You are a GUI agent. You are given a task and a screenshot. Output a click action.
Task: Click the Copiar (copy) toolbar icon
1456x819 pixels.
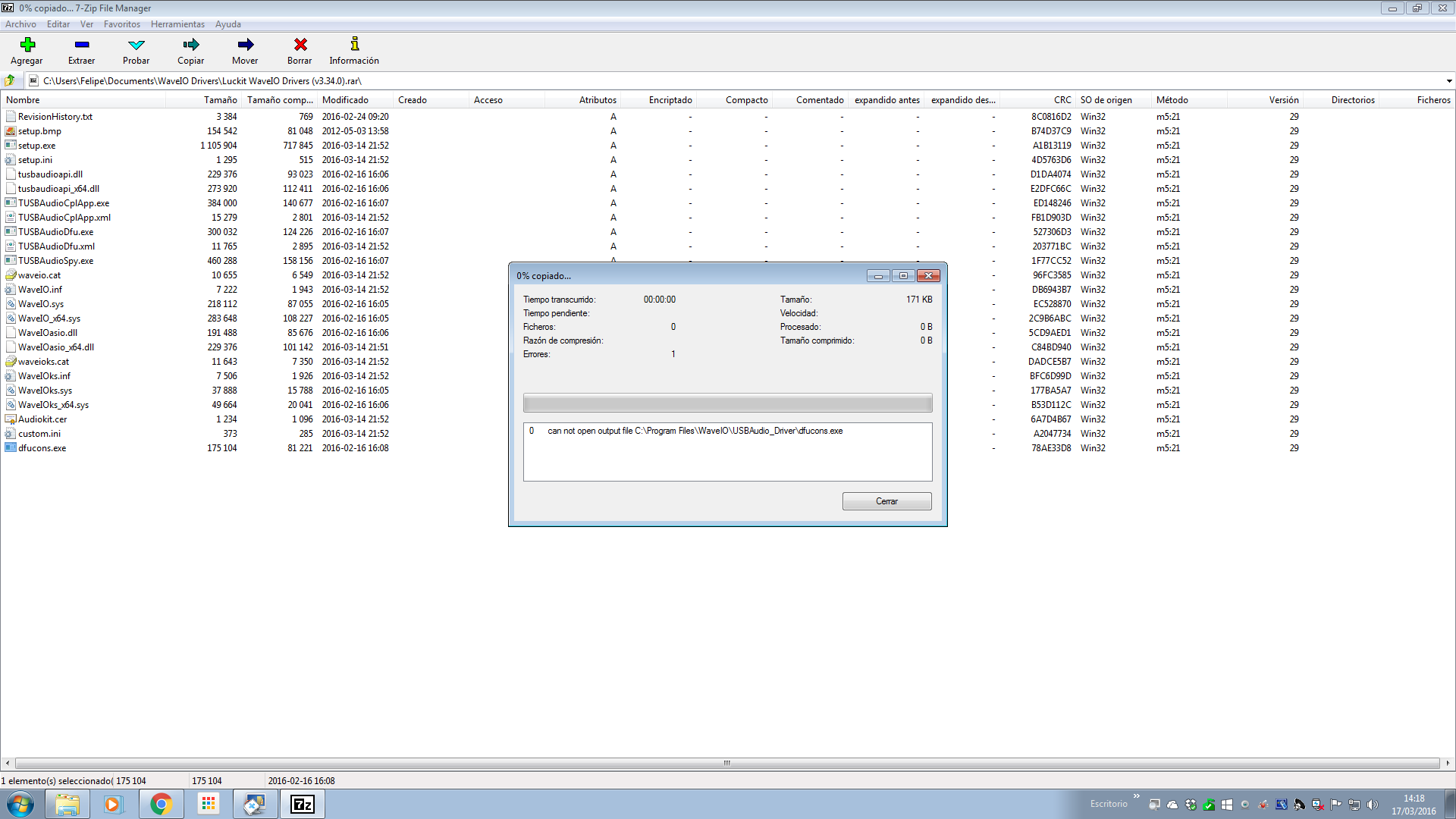(191, 45)
